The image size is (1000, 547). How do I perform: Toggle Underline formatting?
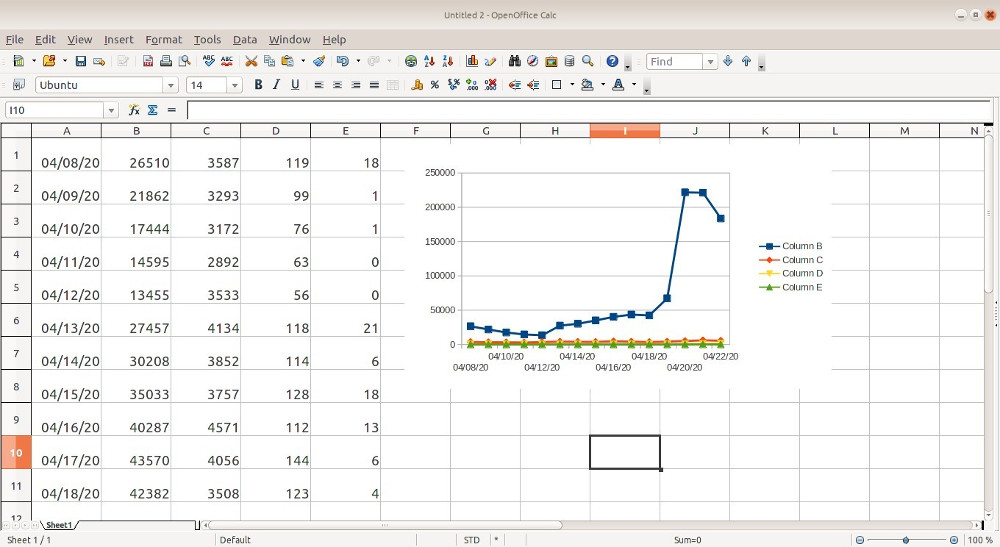click(x=295, y=85)
